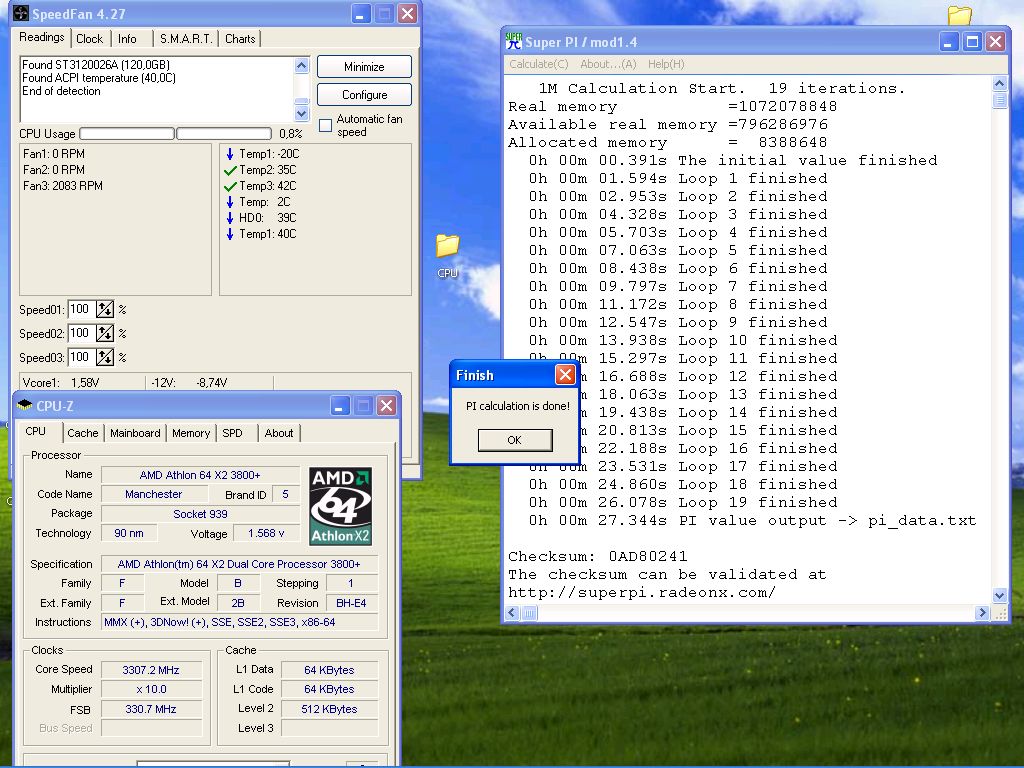Screen dimensions: 1024x768
Task: Click the green check icon beside Temp3: 42C
Action: pos(230,186)
